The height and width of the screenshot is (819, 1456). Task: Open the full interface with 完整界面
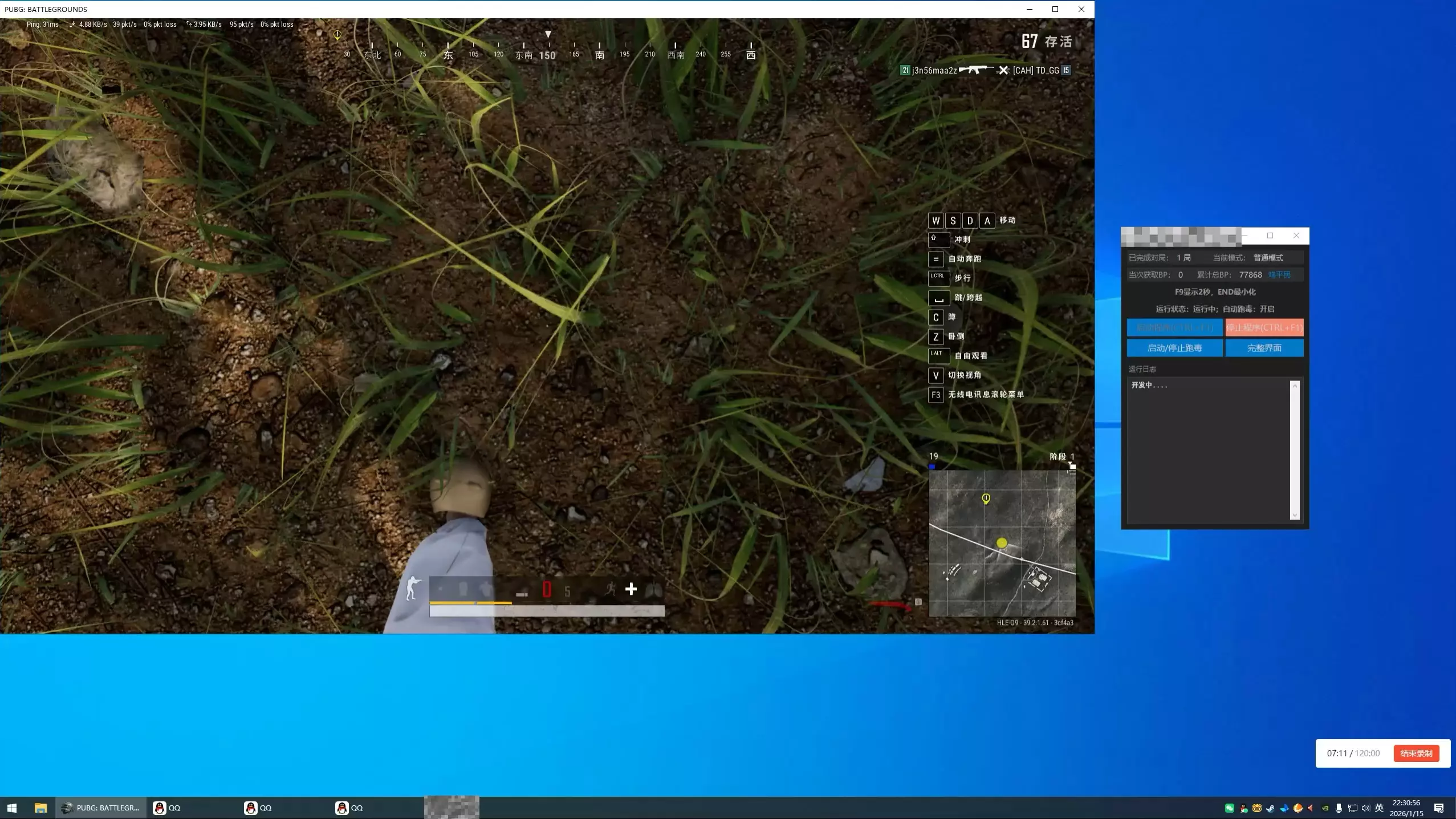click(1264, 348)
